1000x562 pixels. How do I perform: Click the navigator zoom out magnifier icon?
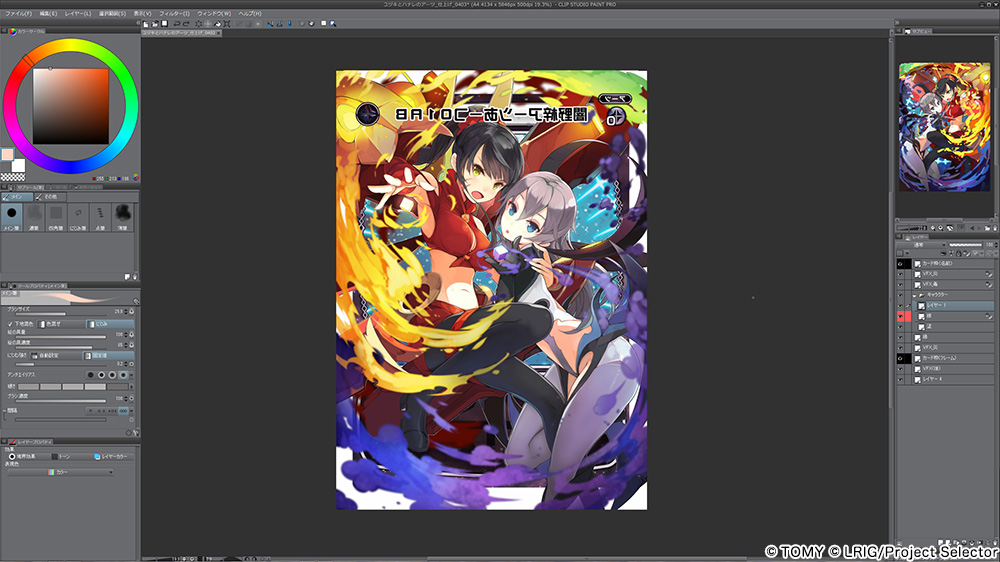point(933,228)
